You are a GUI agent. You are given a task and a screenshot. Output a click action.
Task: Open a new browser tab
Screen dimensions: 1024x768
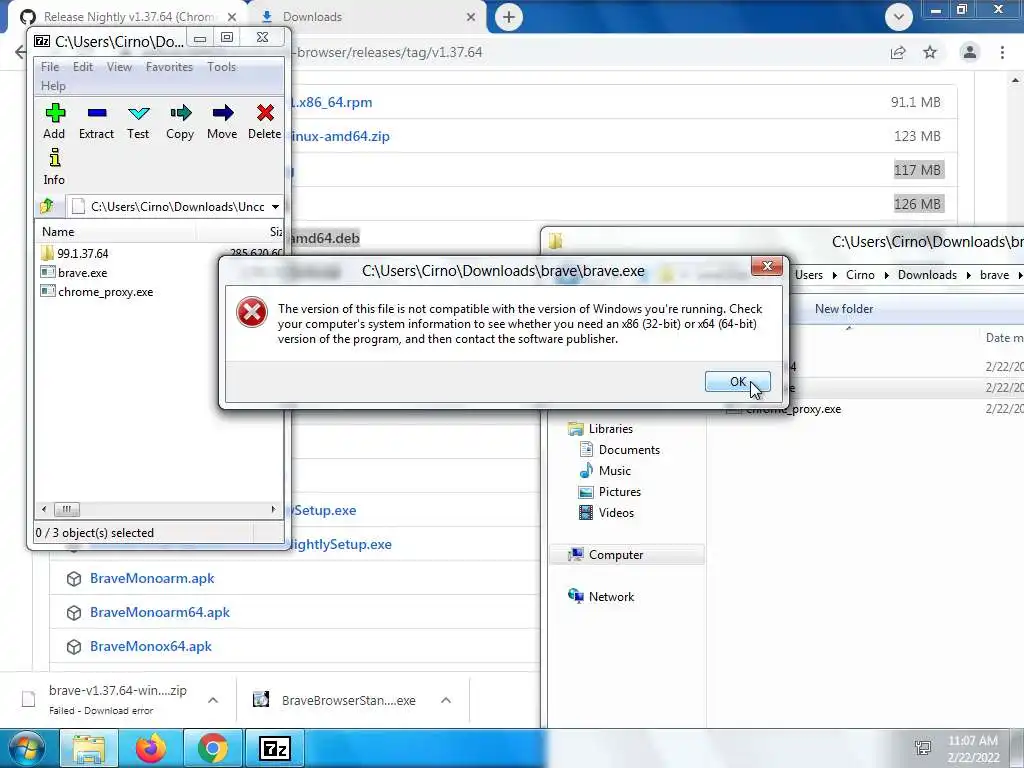(509, 17)
